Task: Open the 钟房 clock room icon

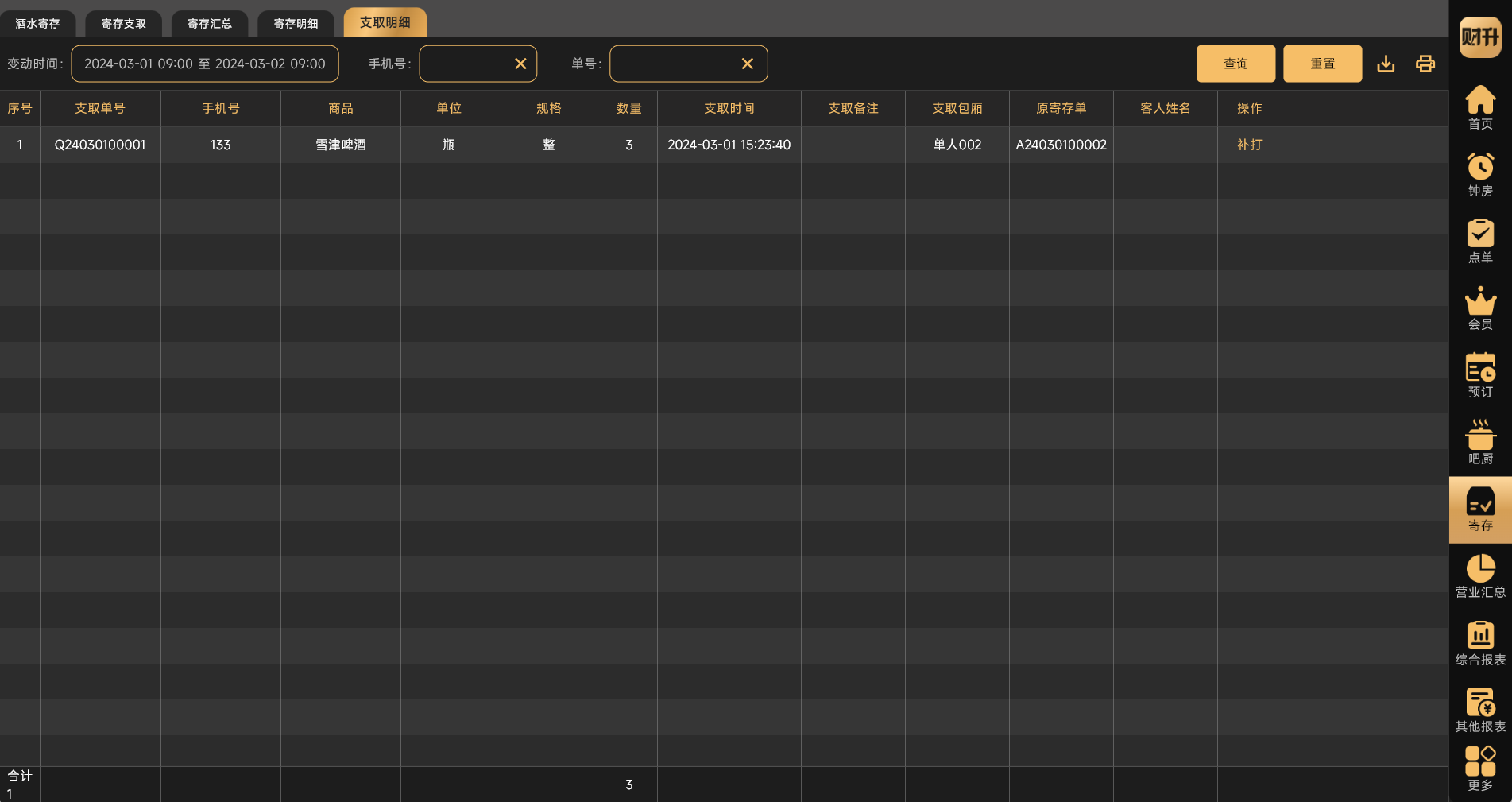Action: (x=1480, y=174)
